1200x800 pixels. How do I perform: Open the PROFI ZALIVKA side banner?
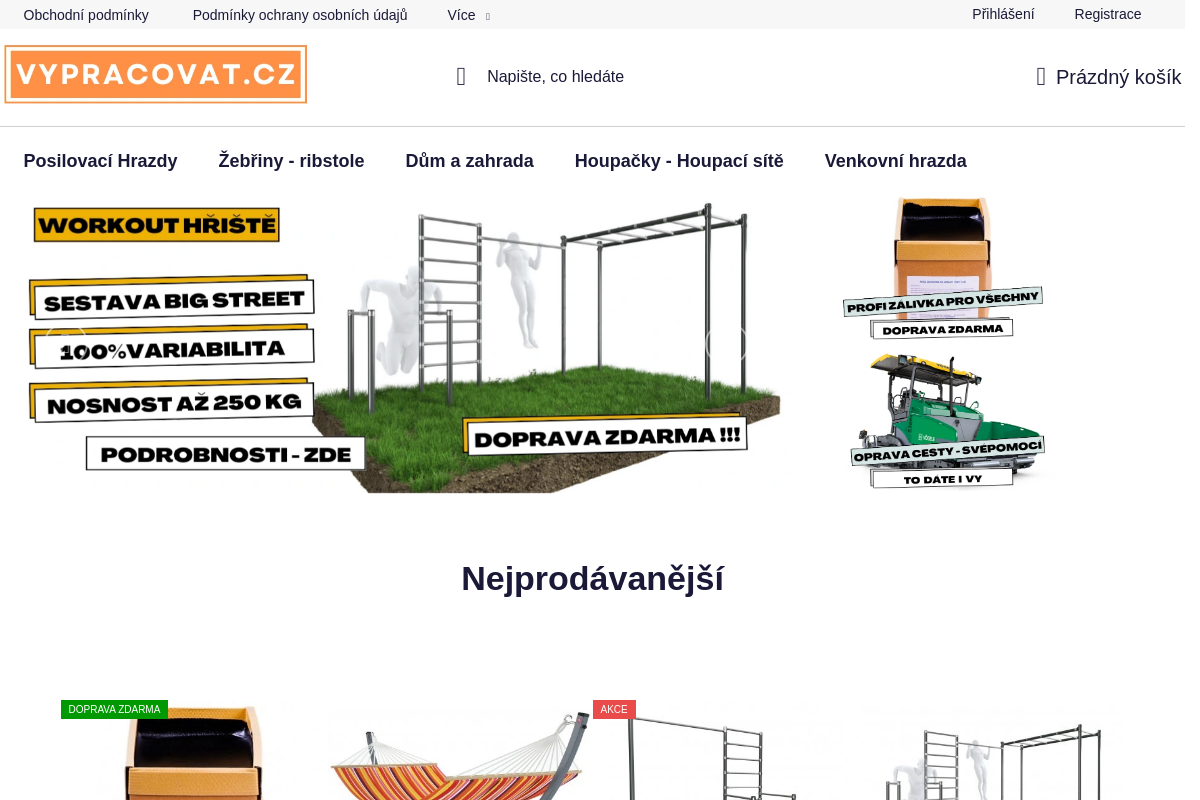pyautogui.click(x=942, y=270)
